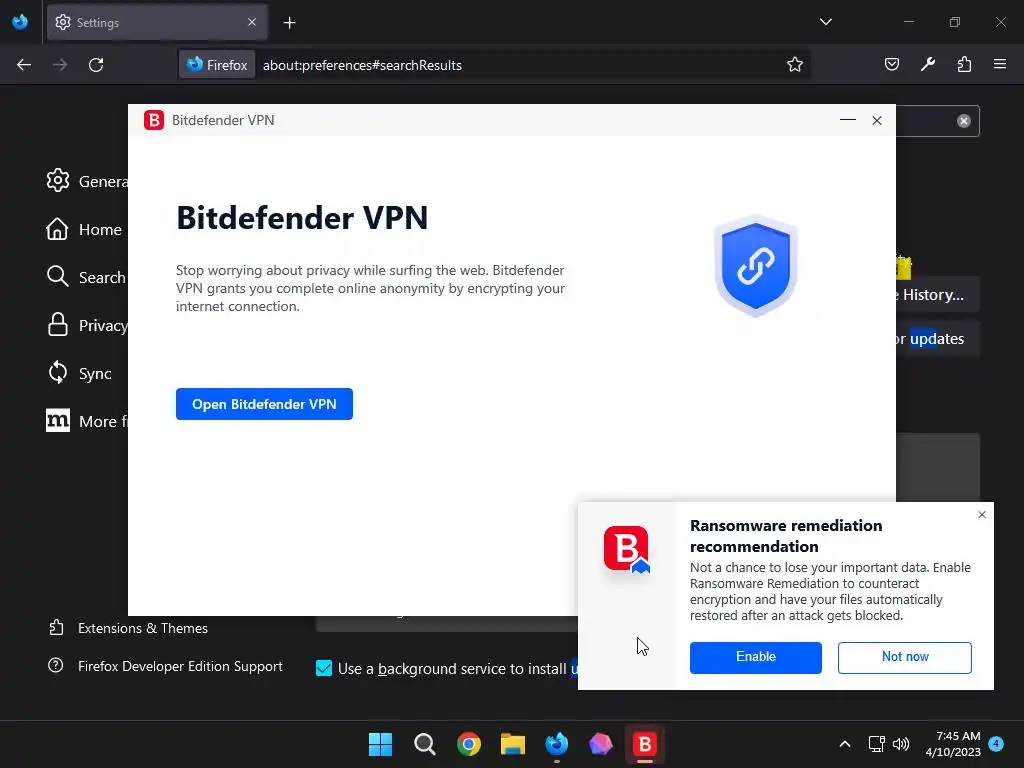Click the Bitdefender B icon in VPN title bar

click(x=153, y=120)
